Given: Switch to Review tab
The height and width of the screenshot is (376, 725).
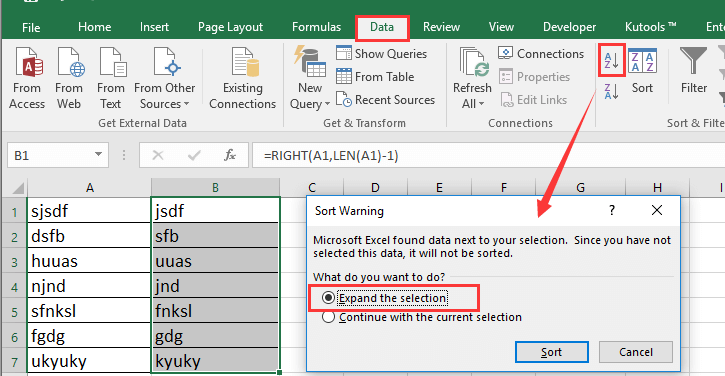Looking at the screenshot, I should click(441, 27).
